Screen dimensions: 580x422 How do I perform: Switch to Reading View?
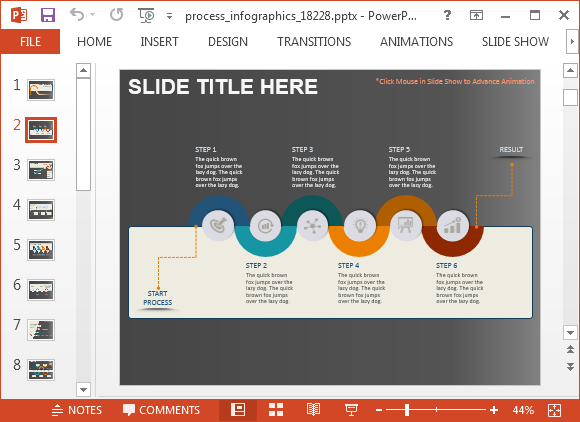(313, 410)
